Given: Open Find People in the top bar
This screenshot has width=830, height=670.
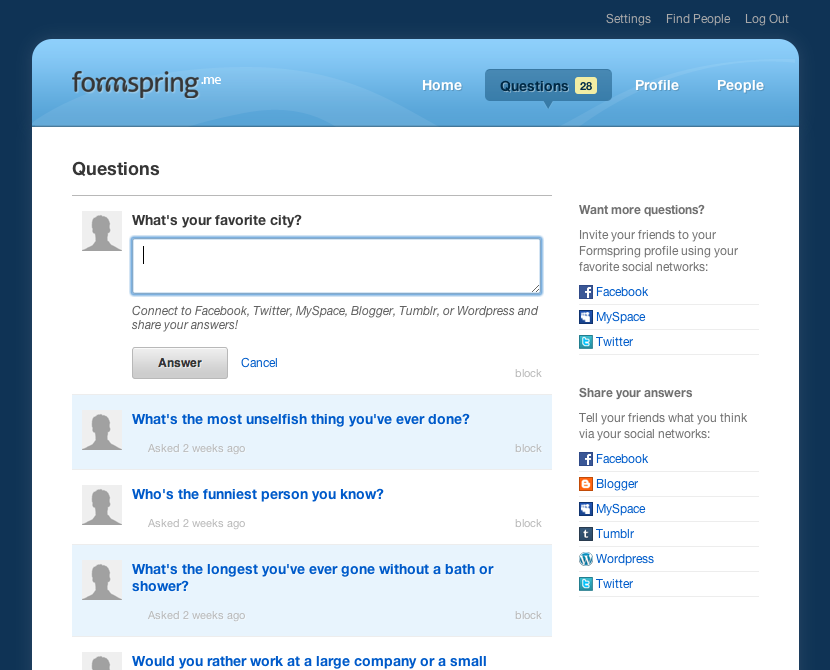Looking at the screenshot, I should tap(698, 19).
